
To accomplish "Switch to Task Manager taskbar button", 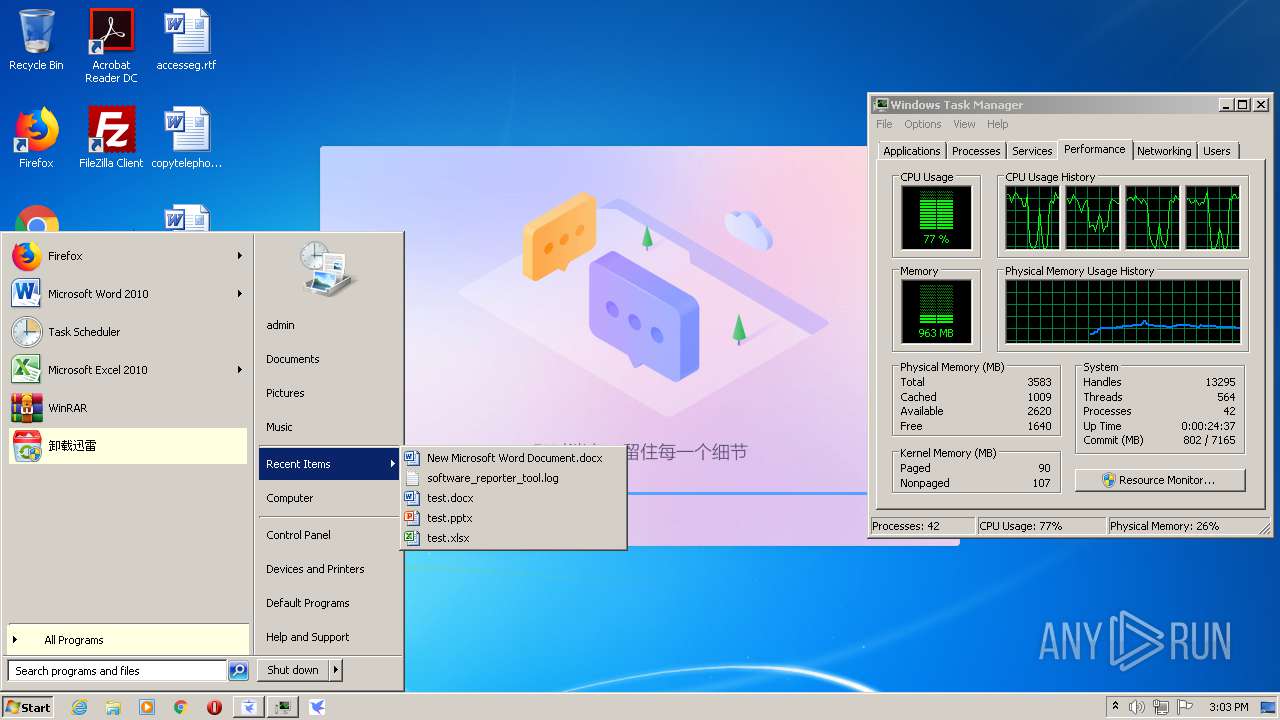I will point(283,707).
